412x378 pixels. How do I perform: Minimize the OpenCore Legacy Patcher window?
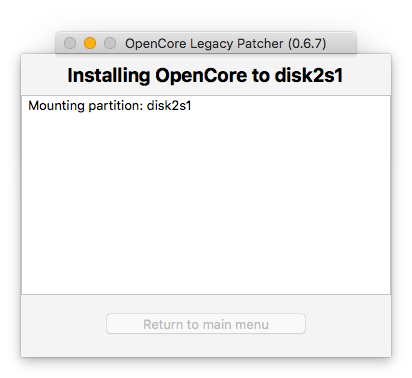point(90,43)
